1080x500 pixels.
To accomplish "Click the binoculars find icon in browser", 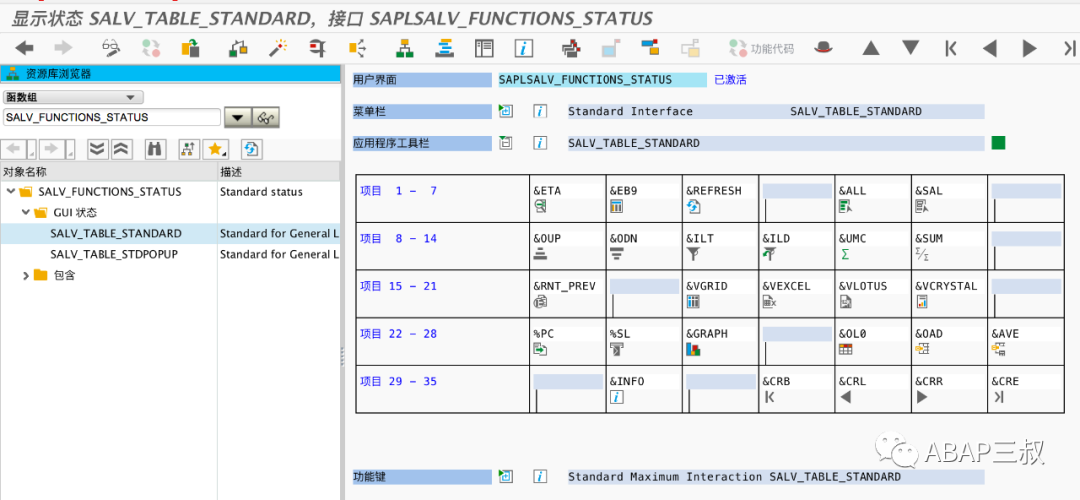I will [x=155, y=148].
